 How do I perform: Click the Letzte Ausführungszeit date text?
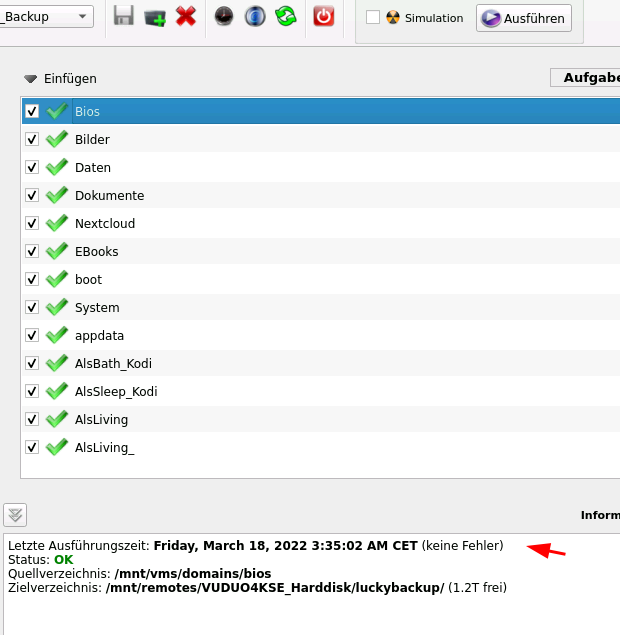click(285, 546)
